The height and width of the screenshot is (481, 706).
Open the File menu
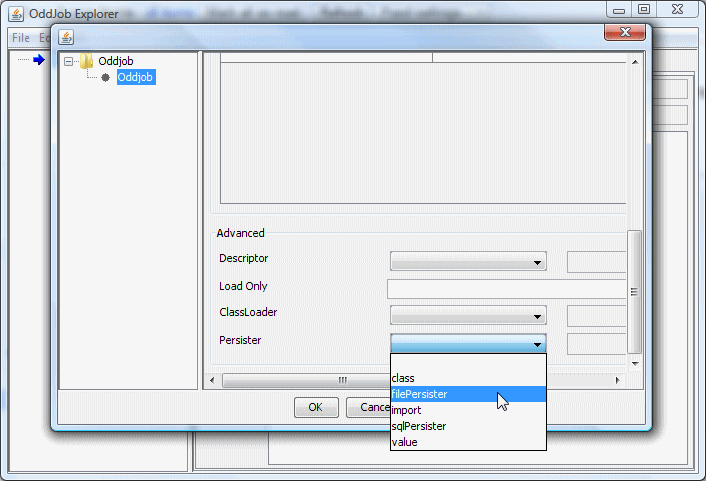point(21,38)
